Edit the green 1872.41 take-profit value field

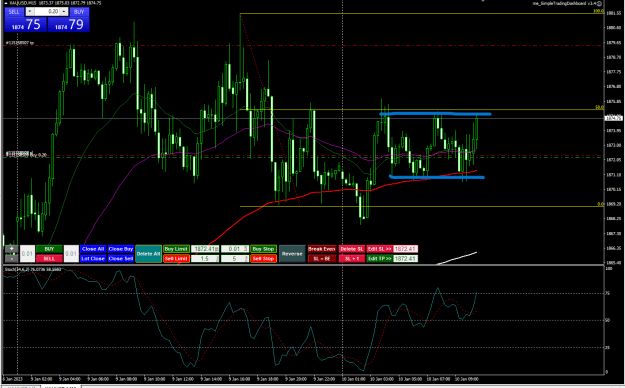(x=405, y=258)
